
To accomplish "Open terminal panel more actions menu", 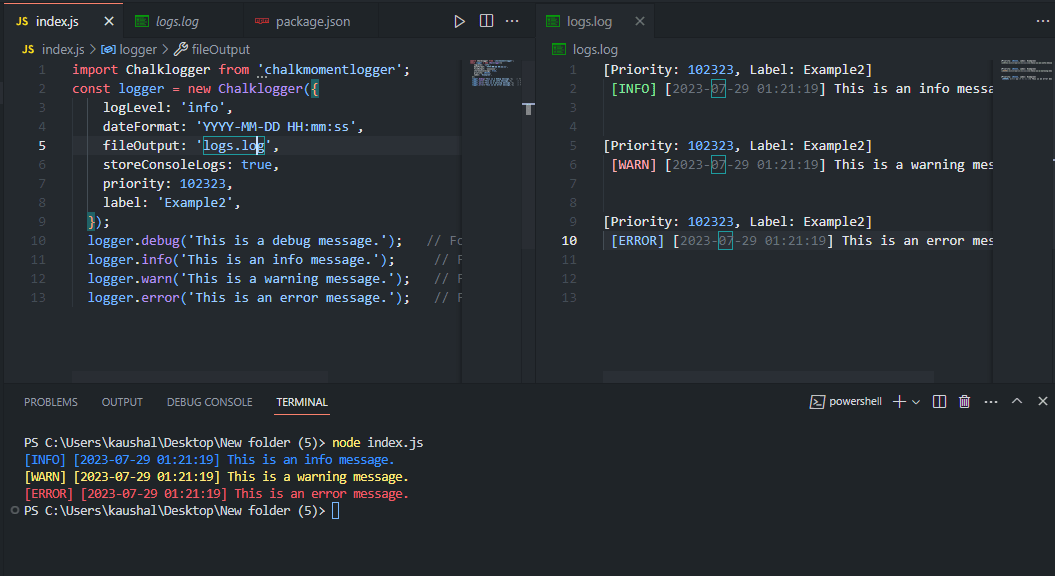I will (x=990, y=402).
